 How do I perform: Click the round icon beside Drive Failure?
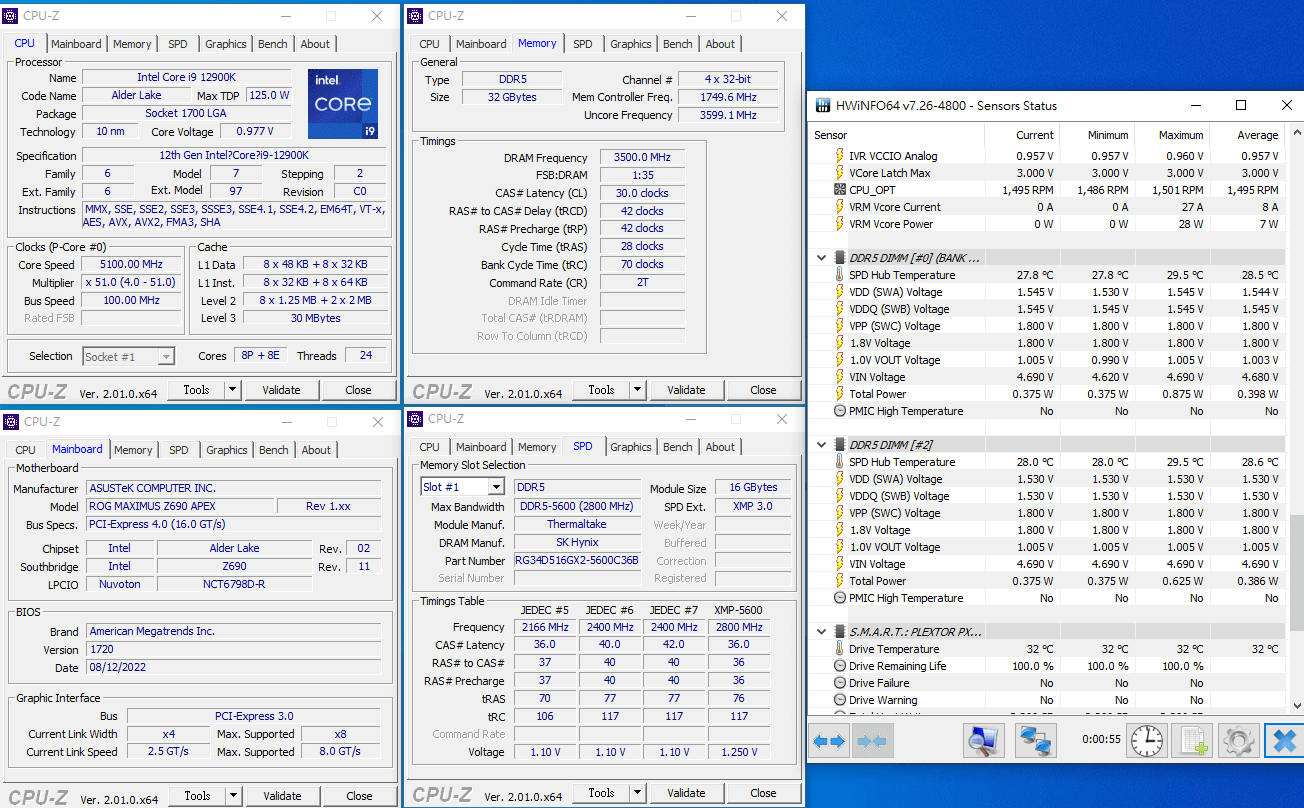840,683
